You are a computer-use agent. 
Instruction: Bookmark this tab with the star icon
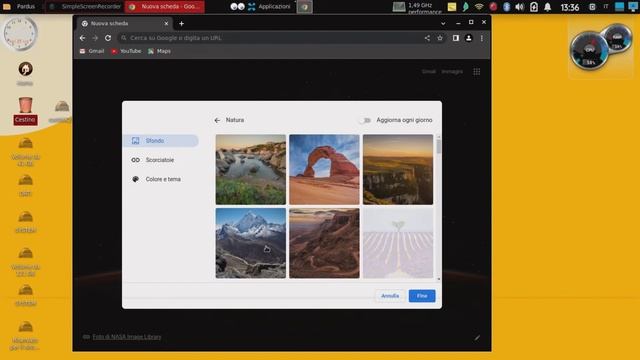(440, 38)
